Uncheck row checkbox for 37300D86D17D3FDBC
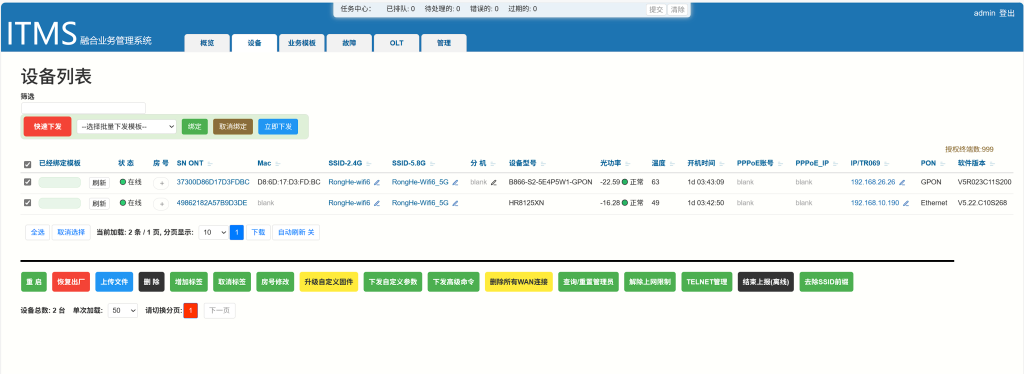 27,183
